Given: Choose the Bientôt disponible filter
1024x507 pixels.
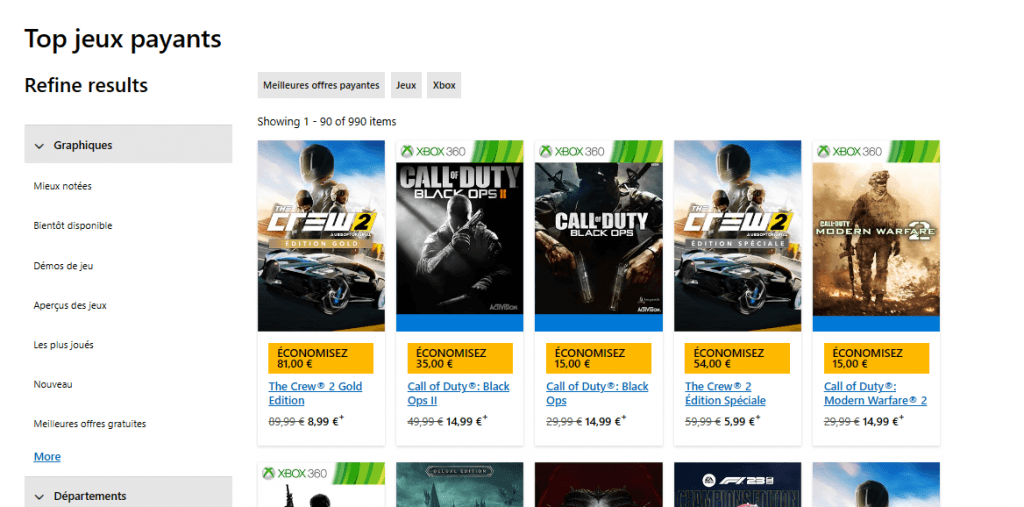Looking at the screenshot, I should coord(73,226).
